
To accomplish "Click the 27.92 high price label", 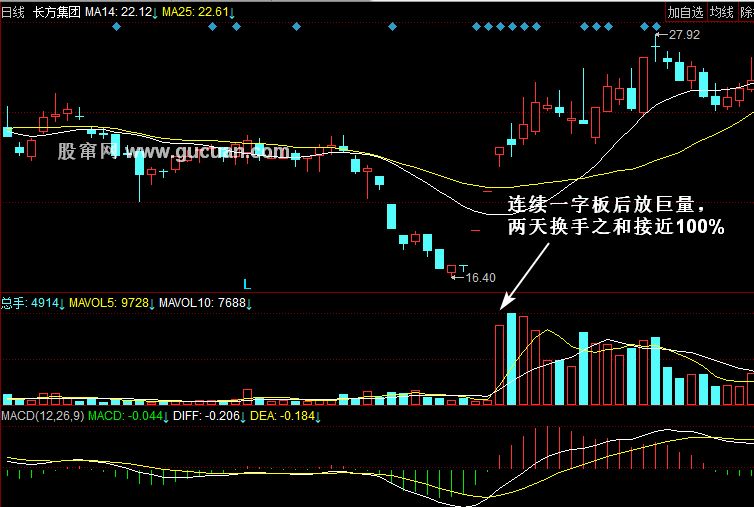I will pos(684,35).
